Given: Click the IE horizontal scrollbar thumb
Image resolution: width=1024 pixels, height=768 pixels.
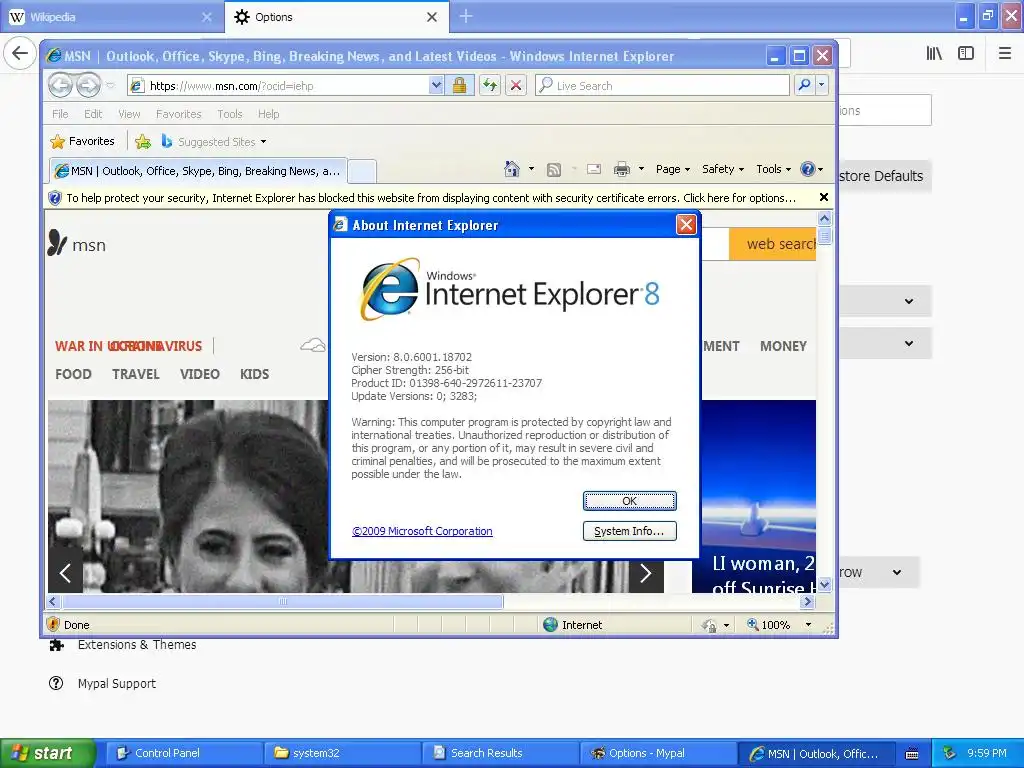Looking at the screenshot, I should click(283, 601).
